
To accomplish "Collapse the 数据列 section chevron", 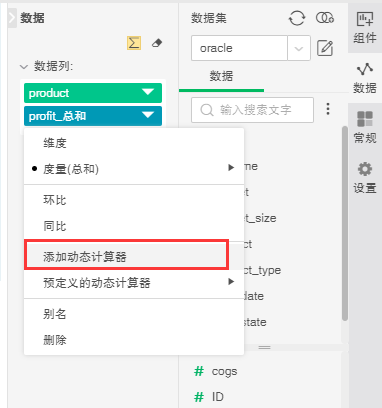I will coord(24,67).
